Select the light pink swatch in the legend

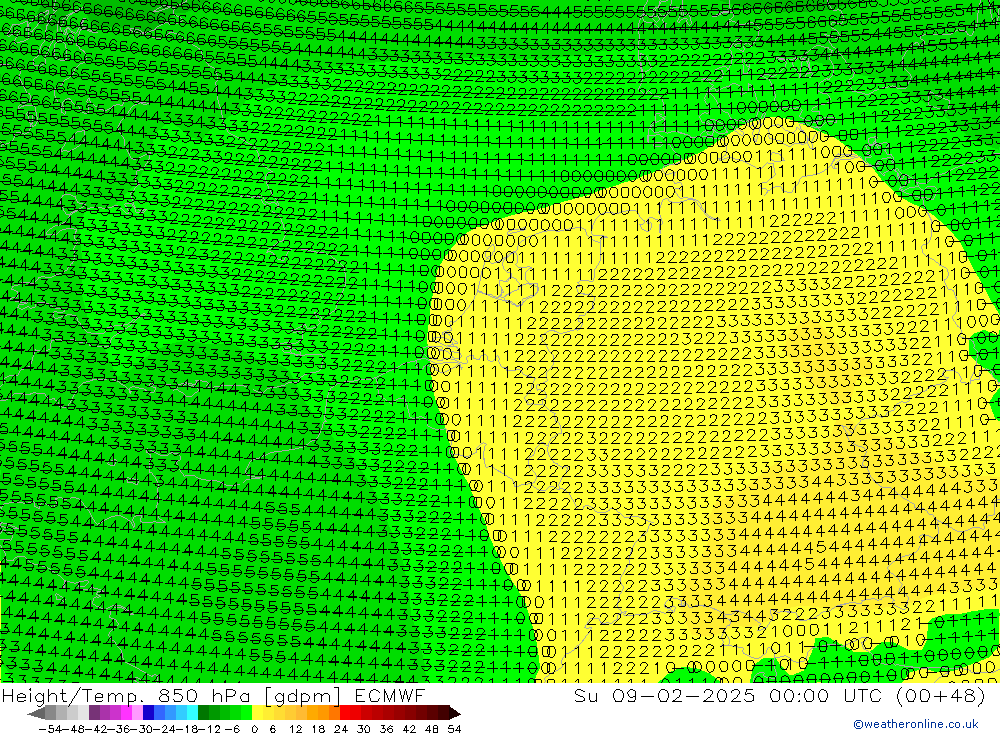[x=137, y=713]
